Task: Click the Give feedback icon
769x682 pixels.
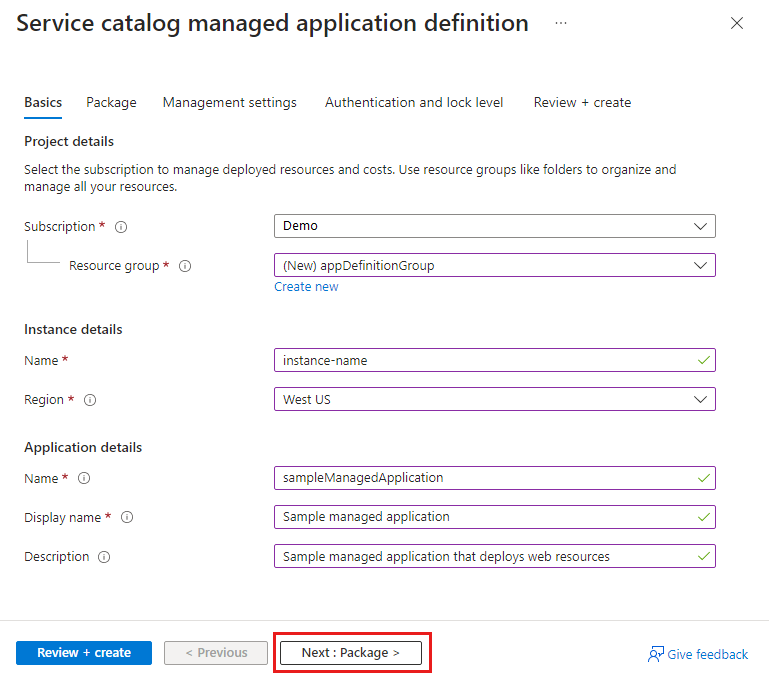Action: coord(656,654)
